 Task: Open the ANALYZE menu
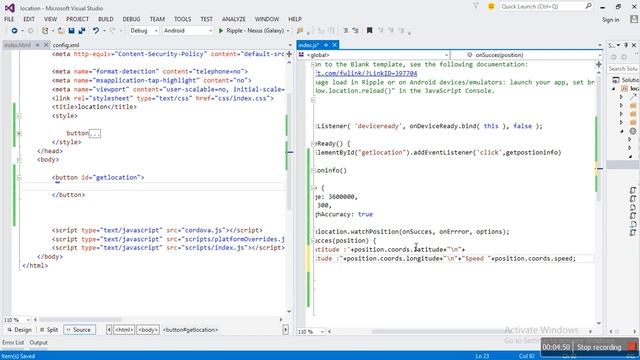(x=234, y=19)
